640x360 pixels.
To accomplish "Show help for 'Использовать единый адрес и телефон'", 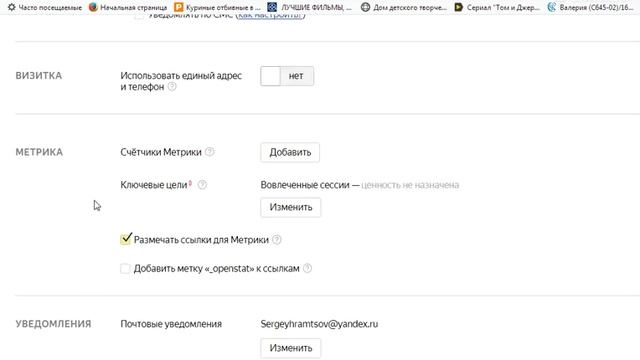I will tap(172, 87).
